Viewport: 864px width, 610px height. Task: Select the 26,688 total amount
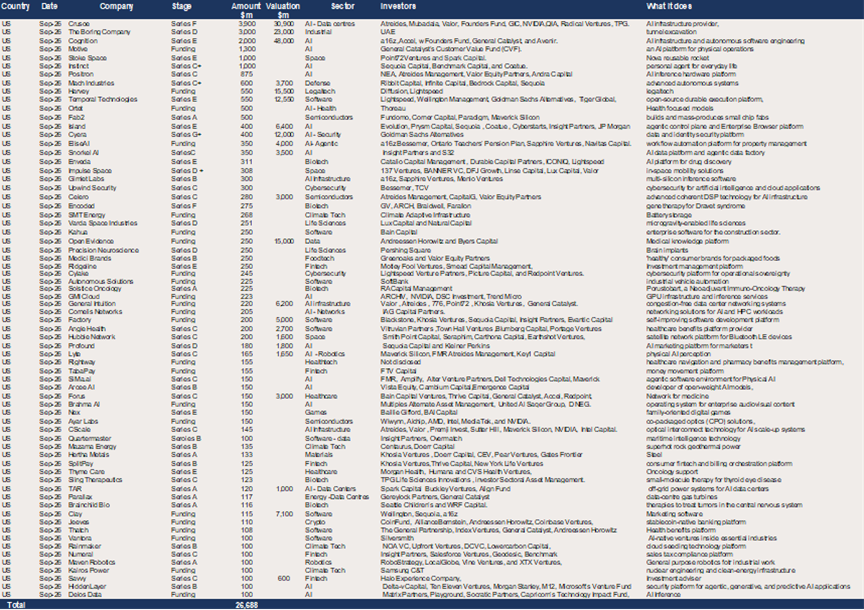pos(247,605)
